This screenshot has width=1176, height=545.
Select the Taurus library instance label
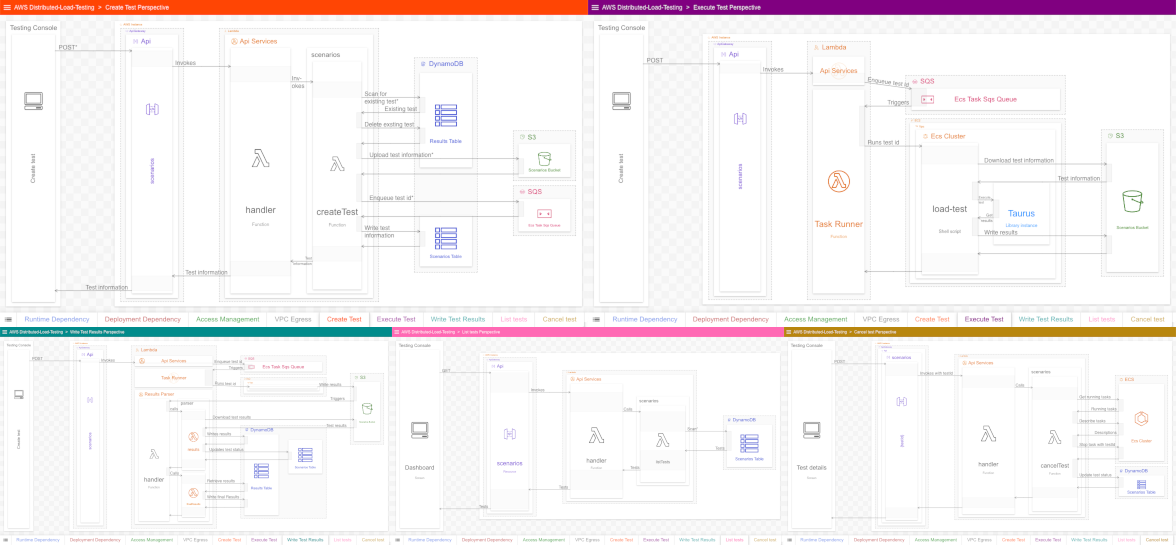[x=1022, y=214]
